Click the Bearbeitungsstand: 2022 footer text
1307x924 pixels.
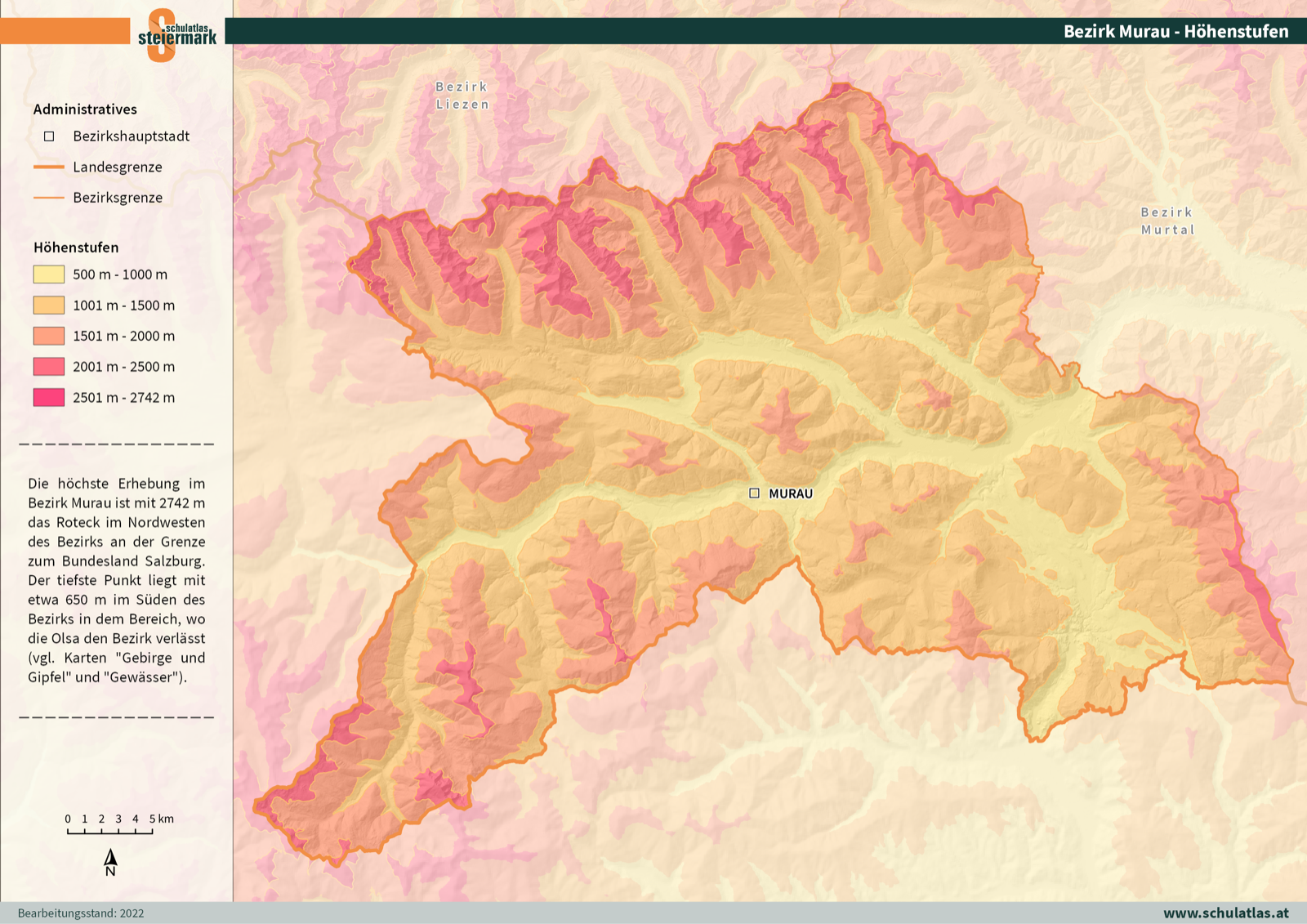tap(81, 913)
